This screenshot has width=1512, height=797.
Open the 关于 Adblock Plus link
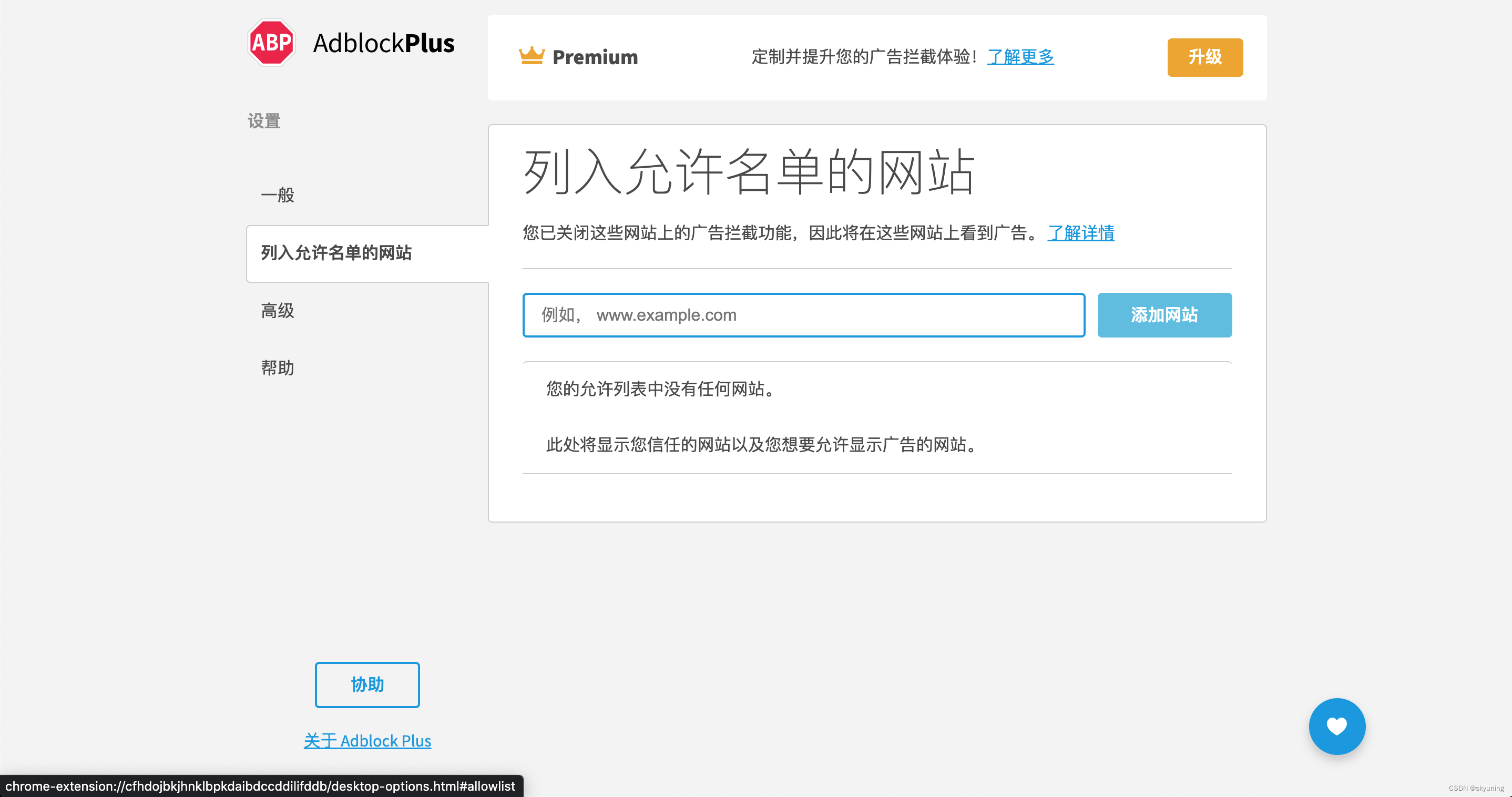tap(367, 741)
